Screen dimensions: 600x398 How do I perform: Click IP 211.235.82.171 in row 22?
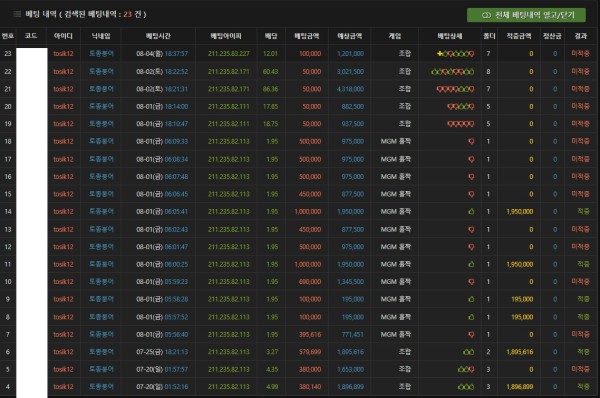228,72
